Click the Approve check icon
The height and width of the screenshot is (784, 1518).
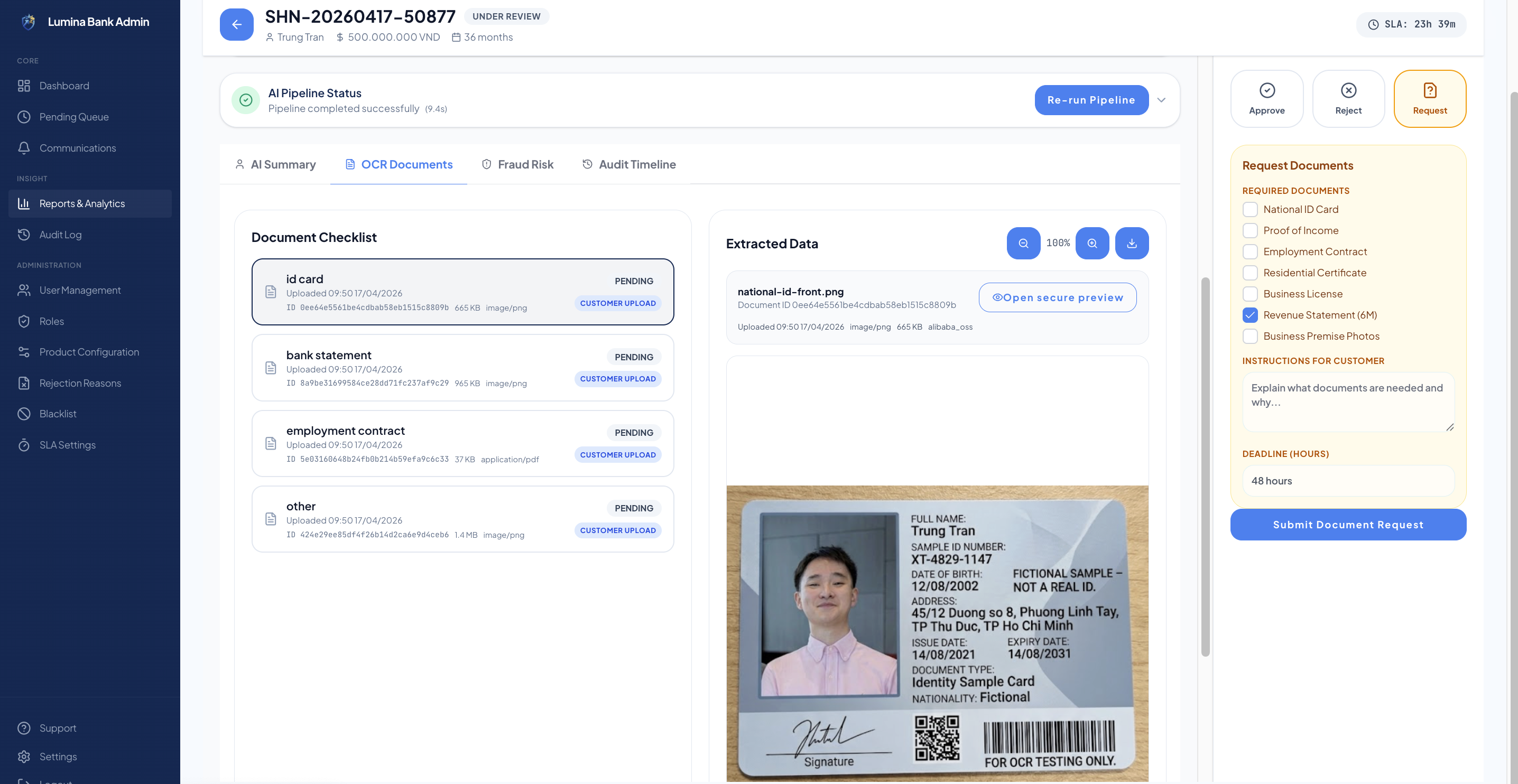1266,90
